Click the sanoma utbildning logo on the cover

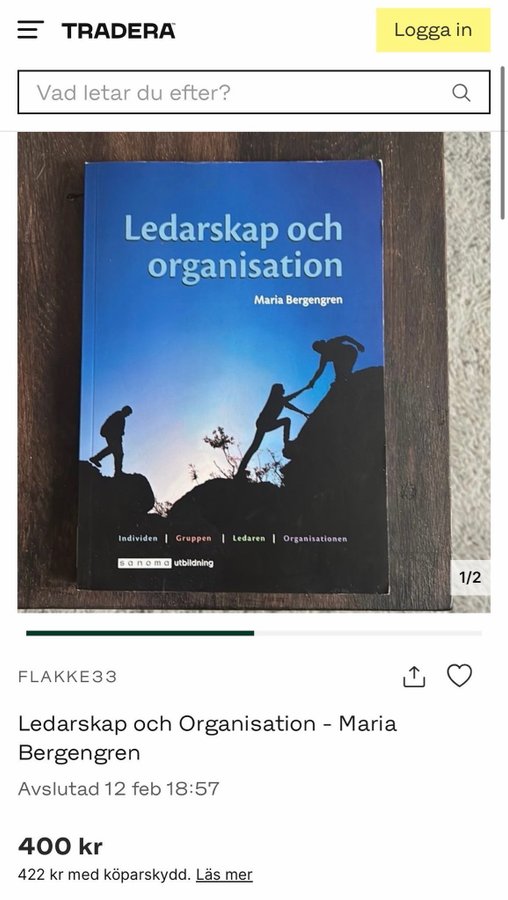[166, 563]
